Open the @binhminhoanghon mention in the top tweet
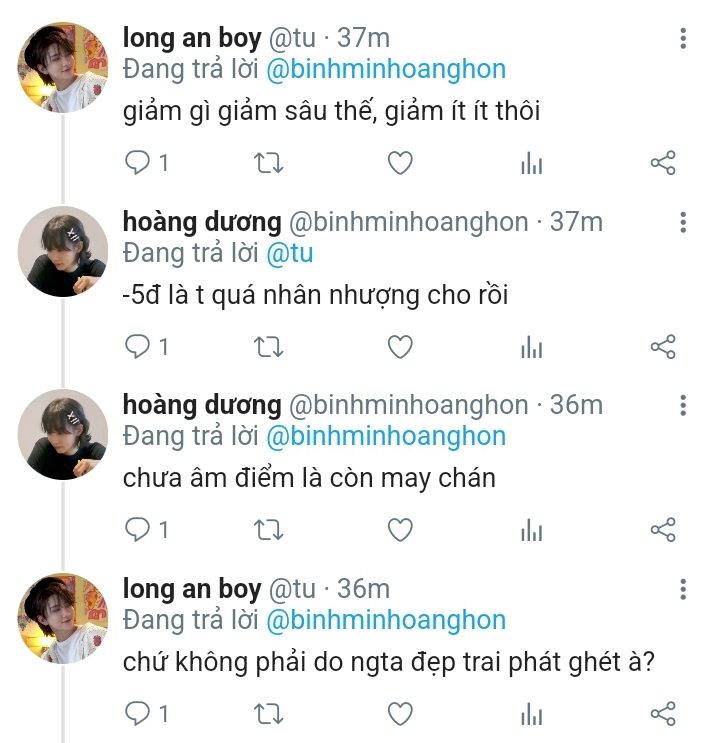 click(x=386, y=69)
